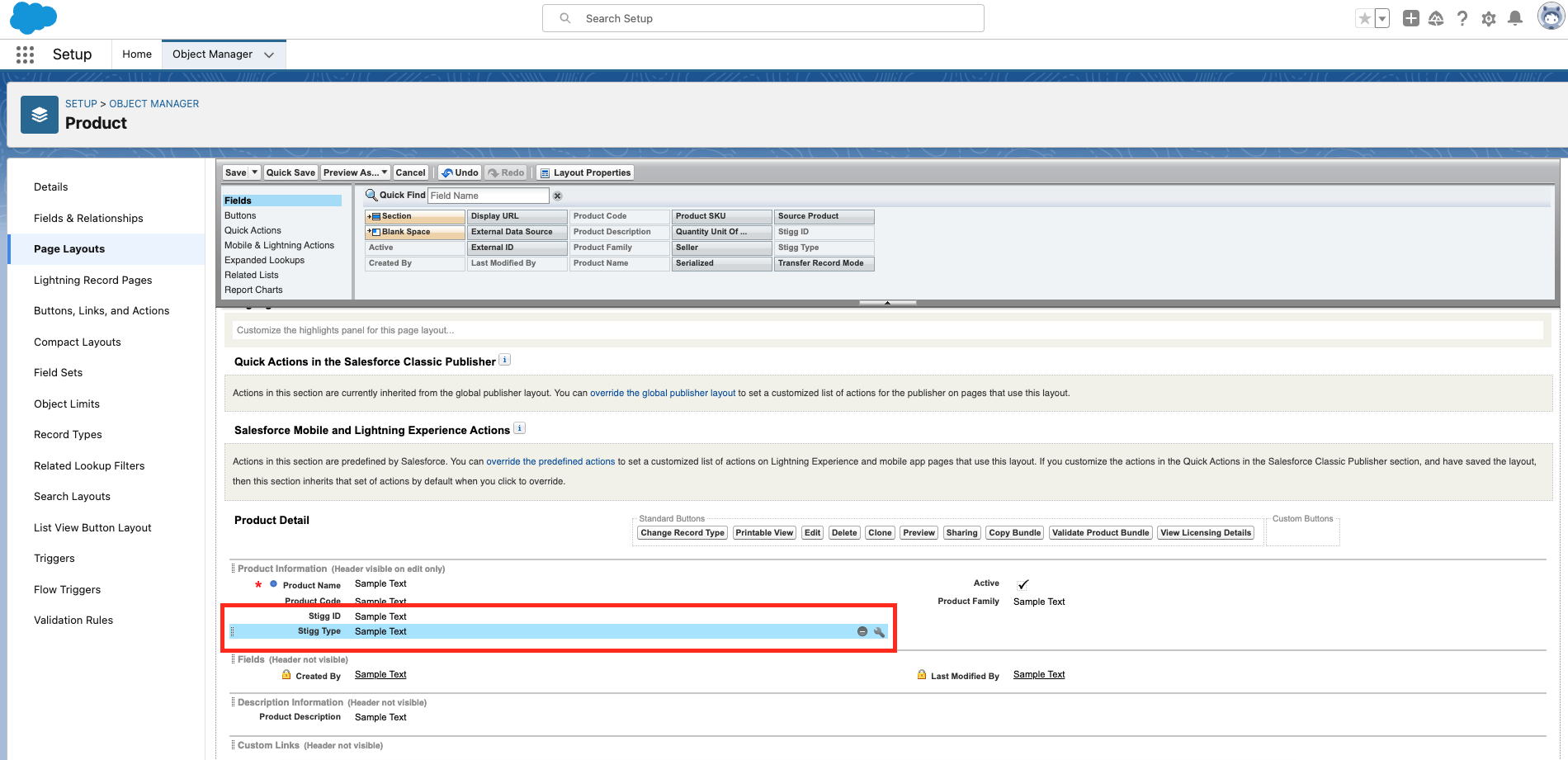This screenshot has width=1568, height=760.
Task: Open Lightning Record Pages in sidebar
Action: [x=93, y=280]
